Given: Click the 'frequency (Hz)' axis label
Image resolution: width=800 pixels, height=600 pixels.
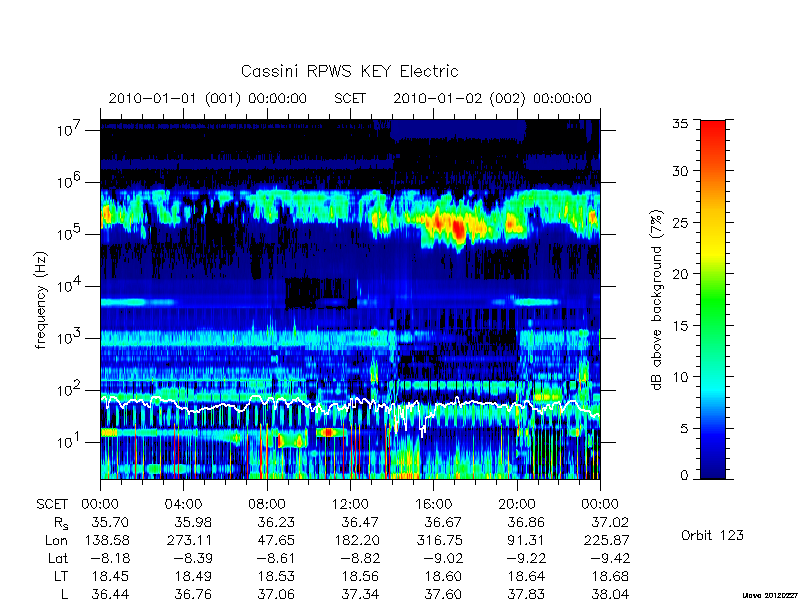Looking at the screenshot, I should 41,300.
